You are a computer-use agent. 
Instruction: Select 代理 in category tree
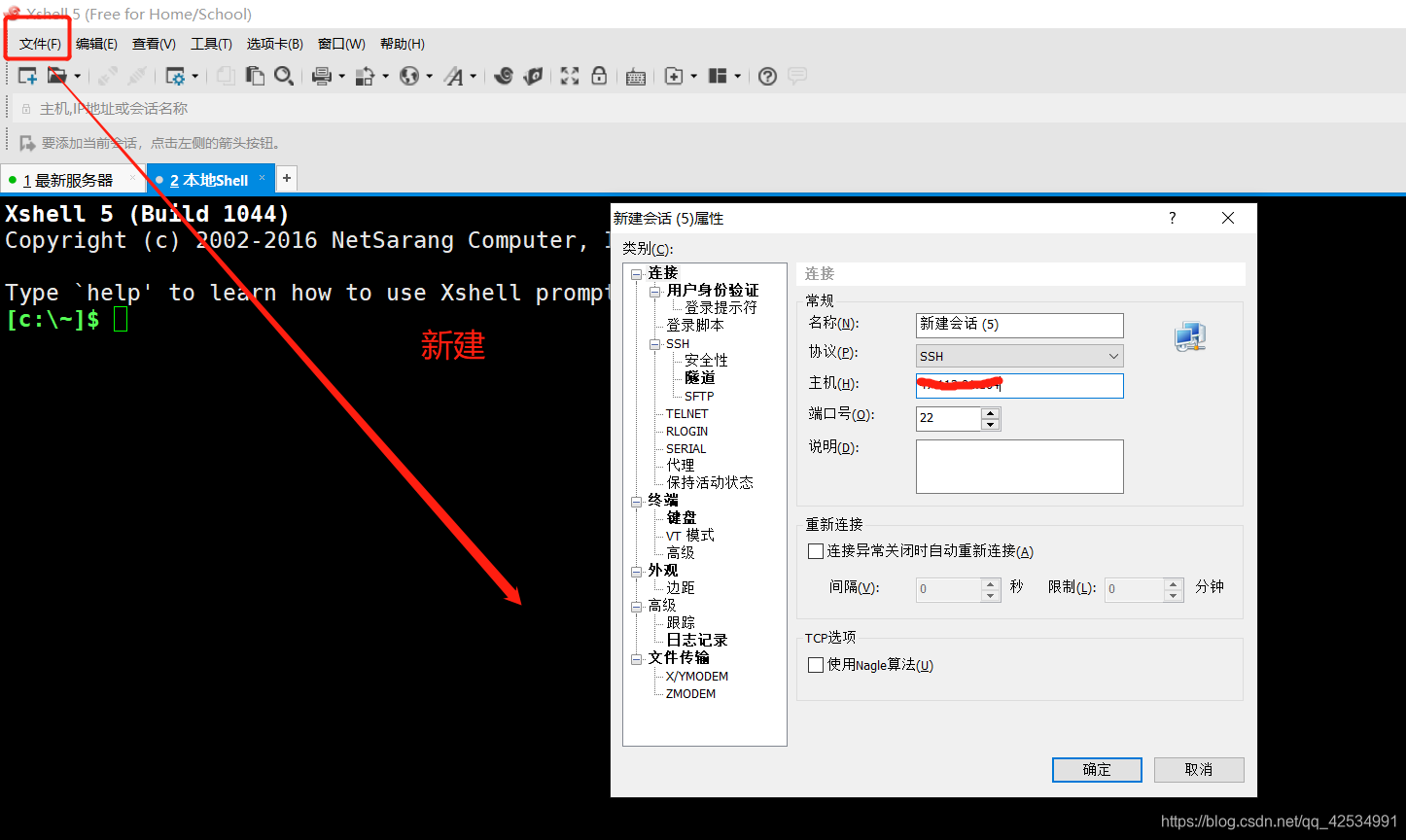pos(681,466)
